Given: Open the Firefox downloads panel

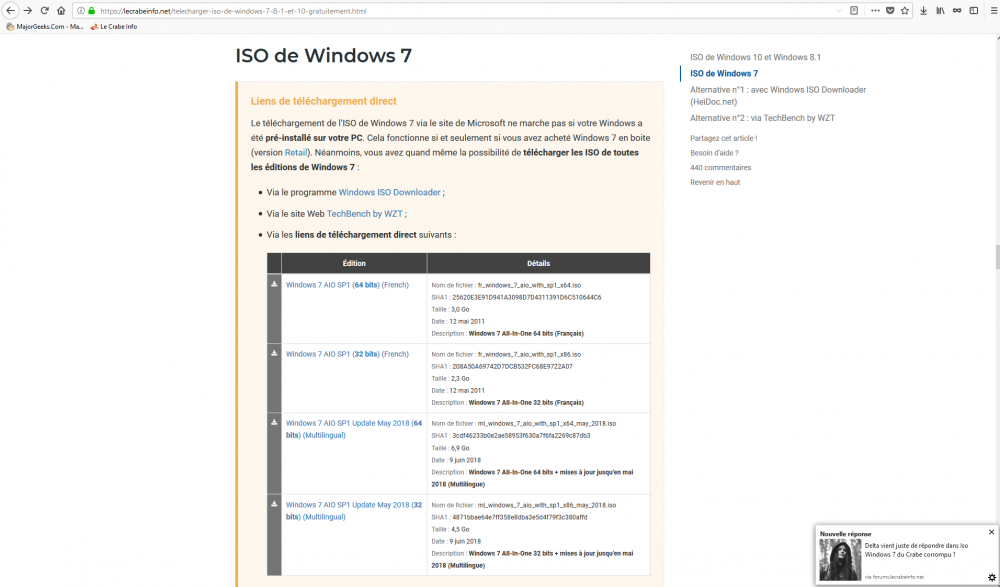Looking at the screenshot, I should pyautogui.click(x=923, y=10).
